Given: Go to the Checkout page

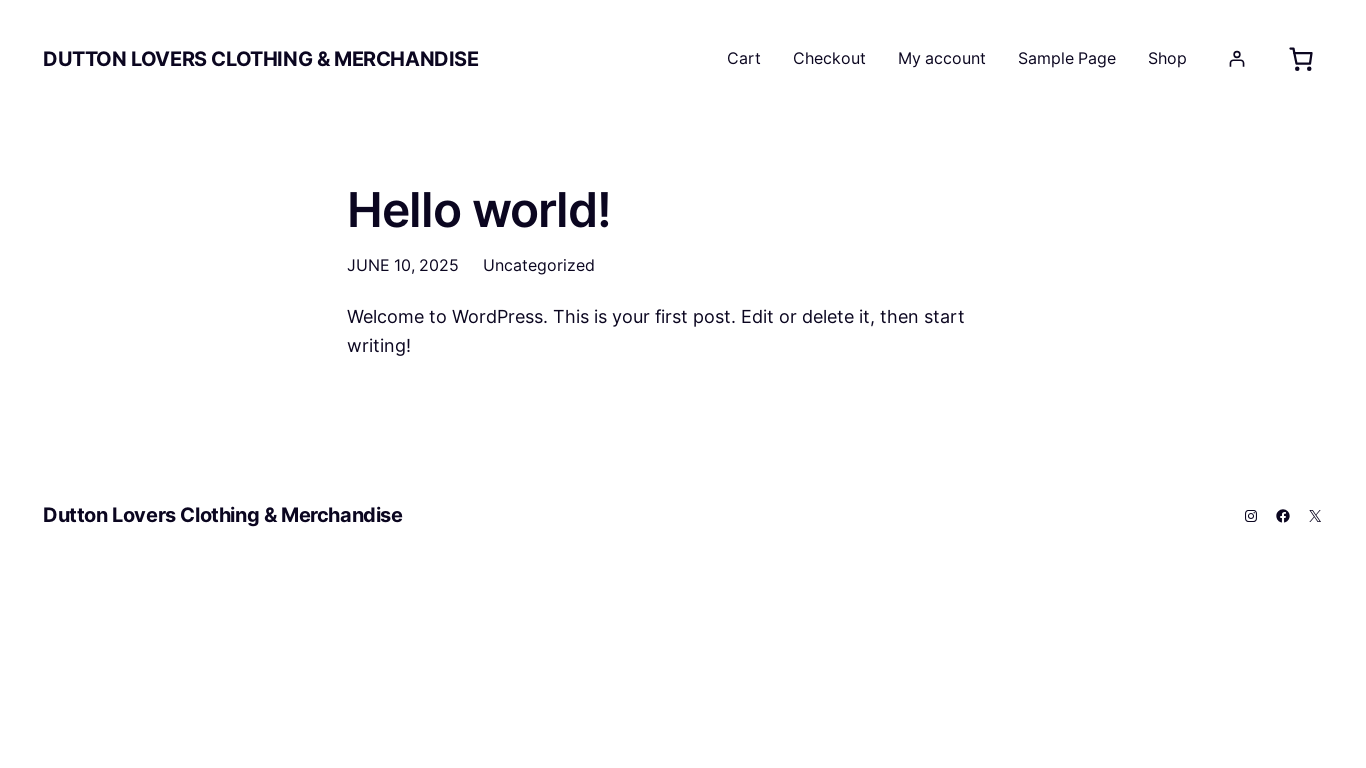Looking at the screenshot, I should tap(829, 59).
